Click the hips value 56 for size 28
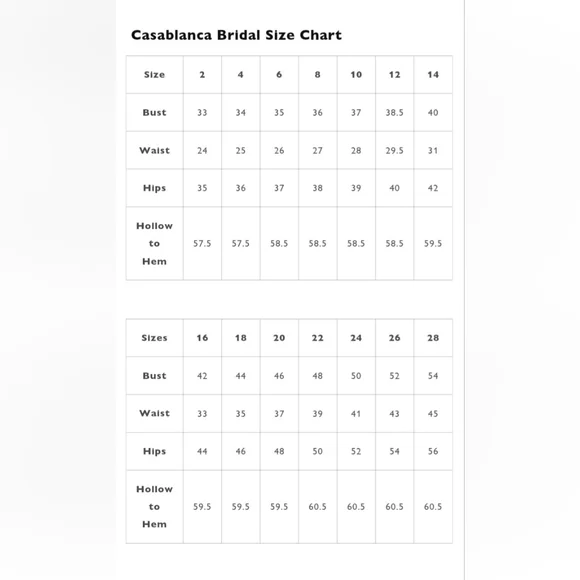The image size is (580, 580). tap(433, 451)
